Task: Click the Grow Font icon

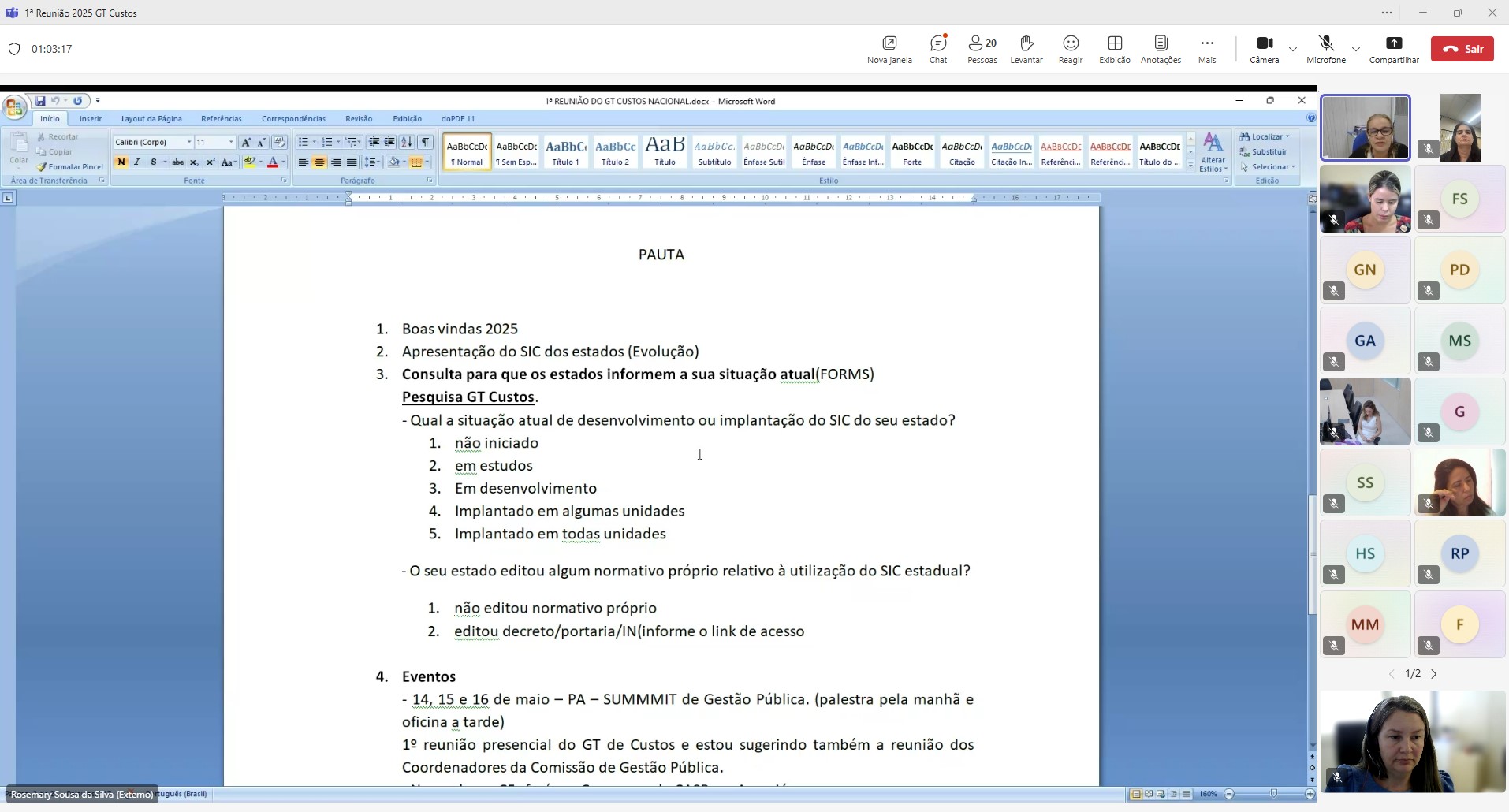Action: (x=246, y=142)
